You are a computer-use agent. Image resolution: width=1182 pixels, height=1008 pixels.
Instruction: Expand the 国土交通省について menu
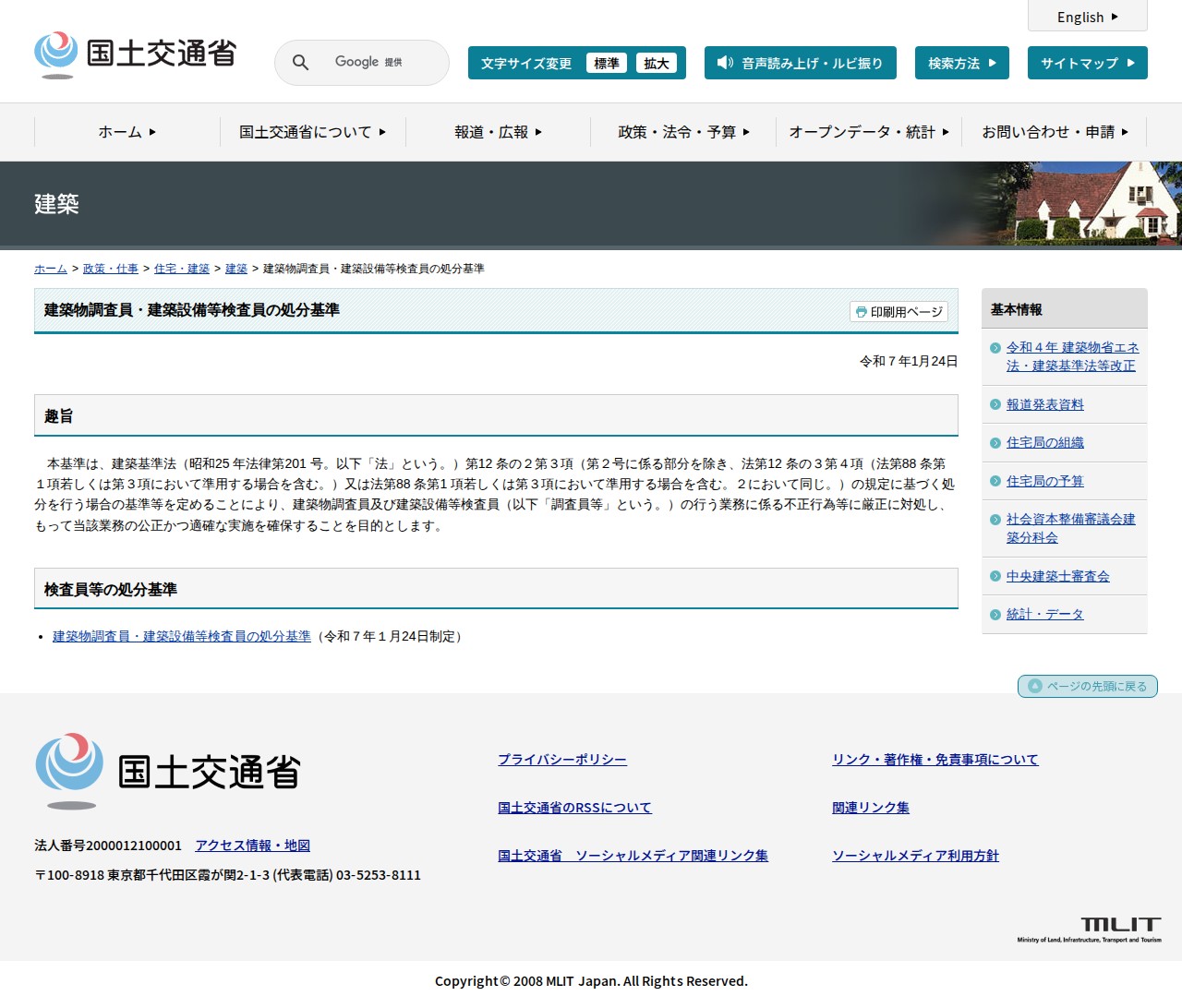(x=313, y=132)
